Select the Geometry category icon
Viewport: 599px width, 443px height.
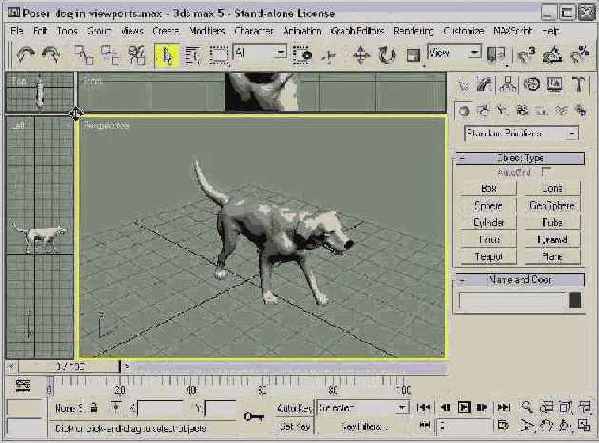[x=464, y=111]
